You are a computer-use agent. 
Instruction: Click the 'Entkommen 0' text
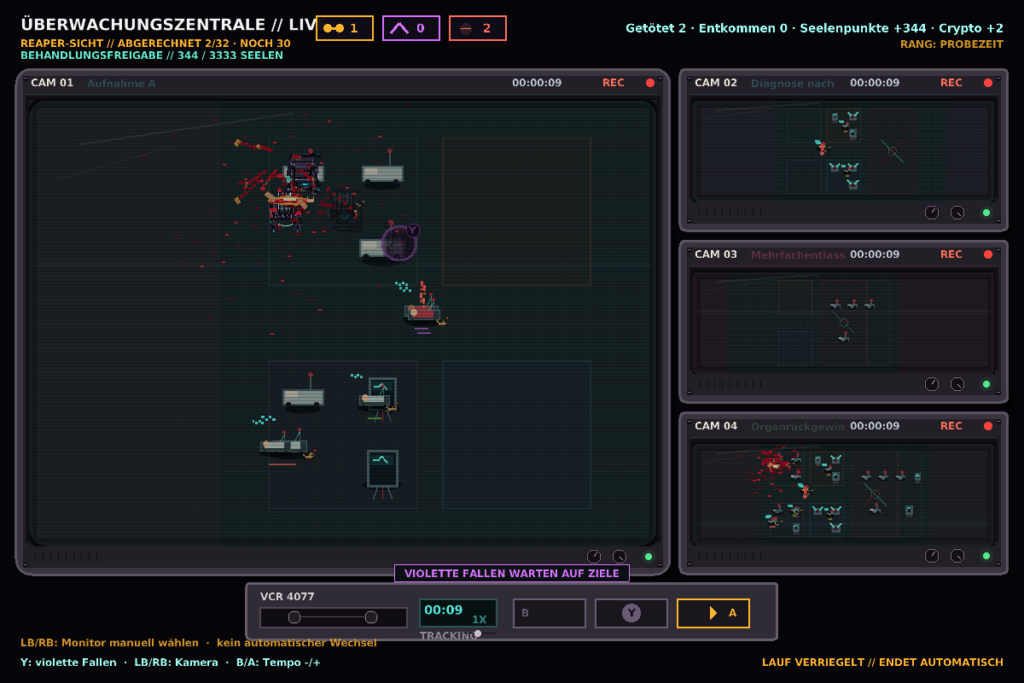(743, 28)
